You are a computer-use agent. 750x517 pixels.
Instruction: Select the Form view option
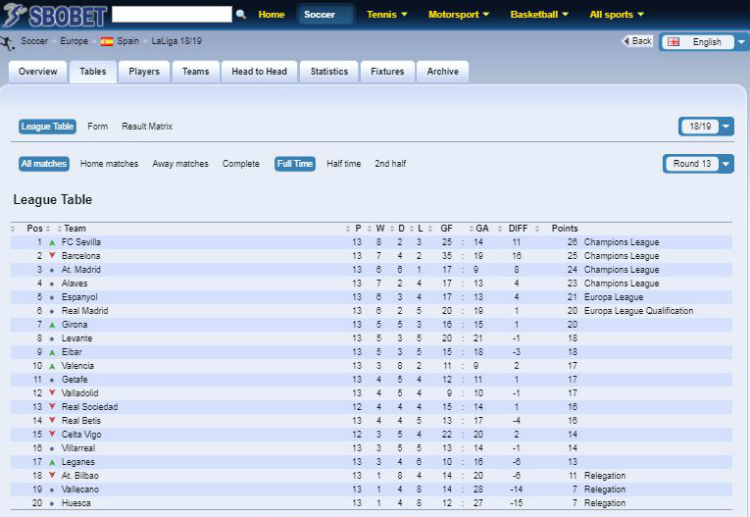97,127
